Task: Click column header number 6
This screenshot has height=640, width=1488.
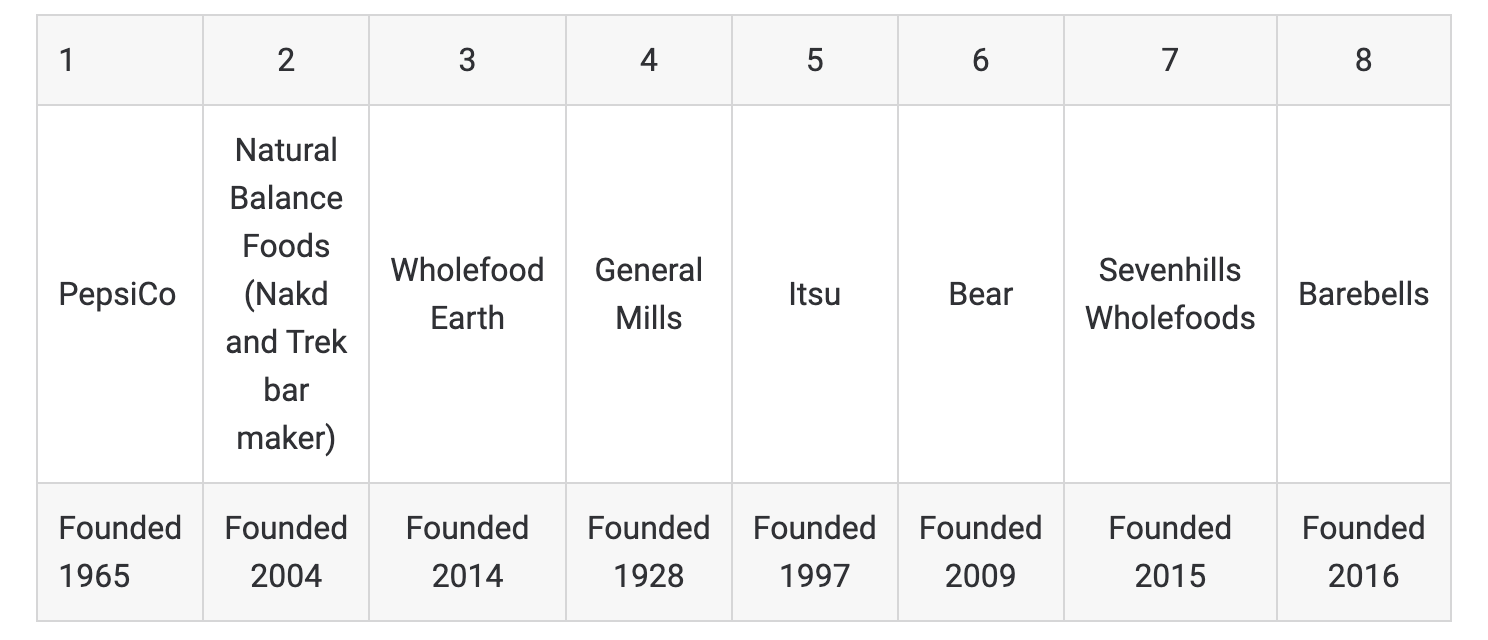Action: coord(980,61)
